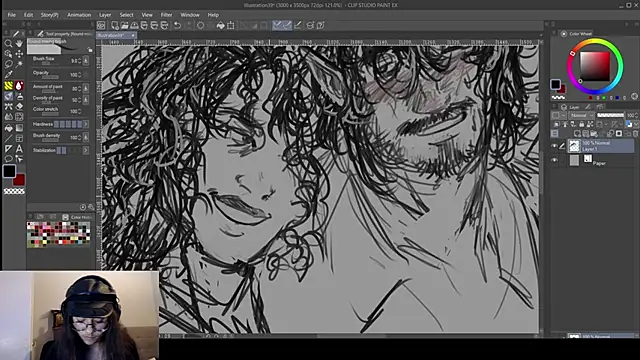This screenshot has width=640, height=360.
Task: Toggle Snap to Special Ruler
Action: pos(287,25)
